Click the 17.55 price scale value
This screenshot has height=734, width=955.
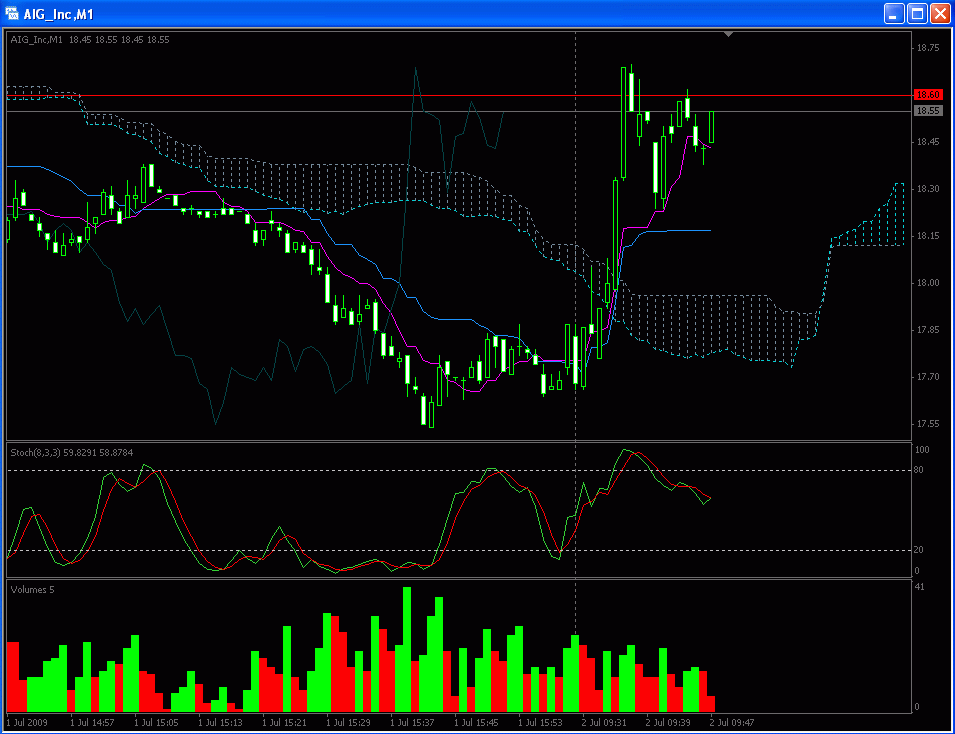[928, 424]
